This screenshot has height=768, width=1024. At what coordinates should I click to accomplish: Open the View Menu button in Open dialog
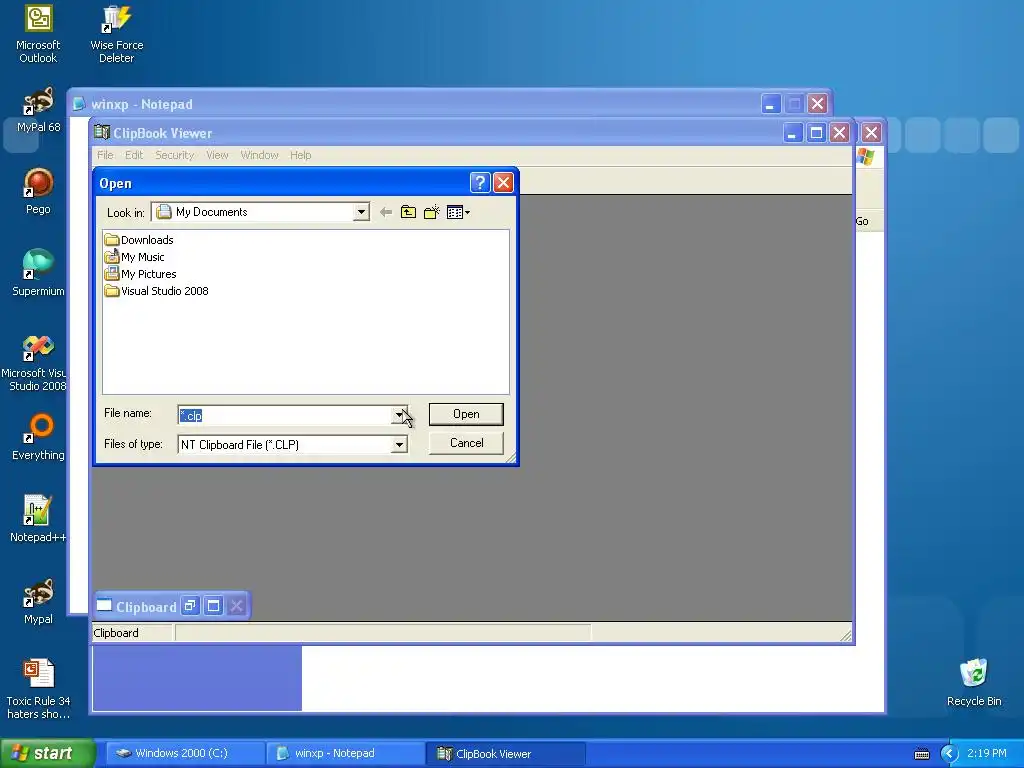pyautogui.click(x=458, y=212)
